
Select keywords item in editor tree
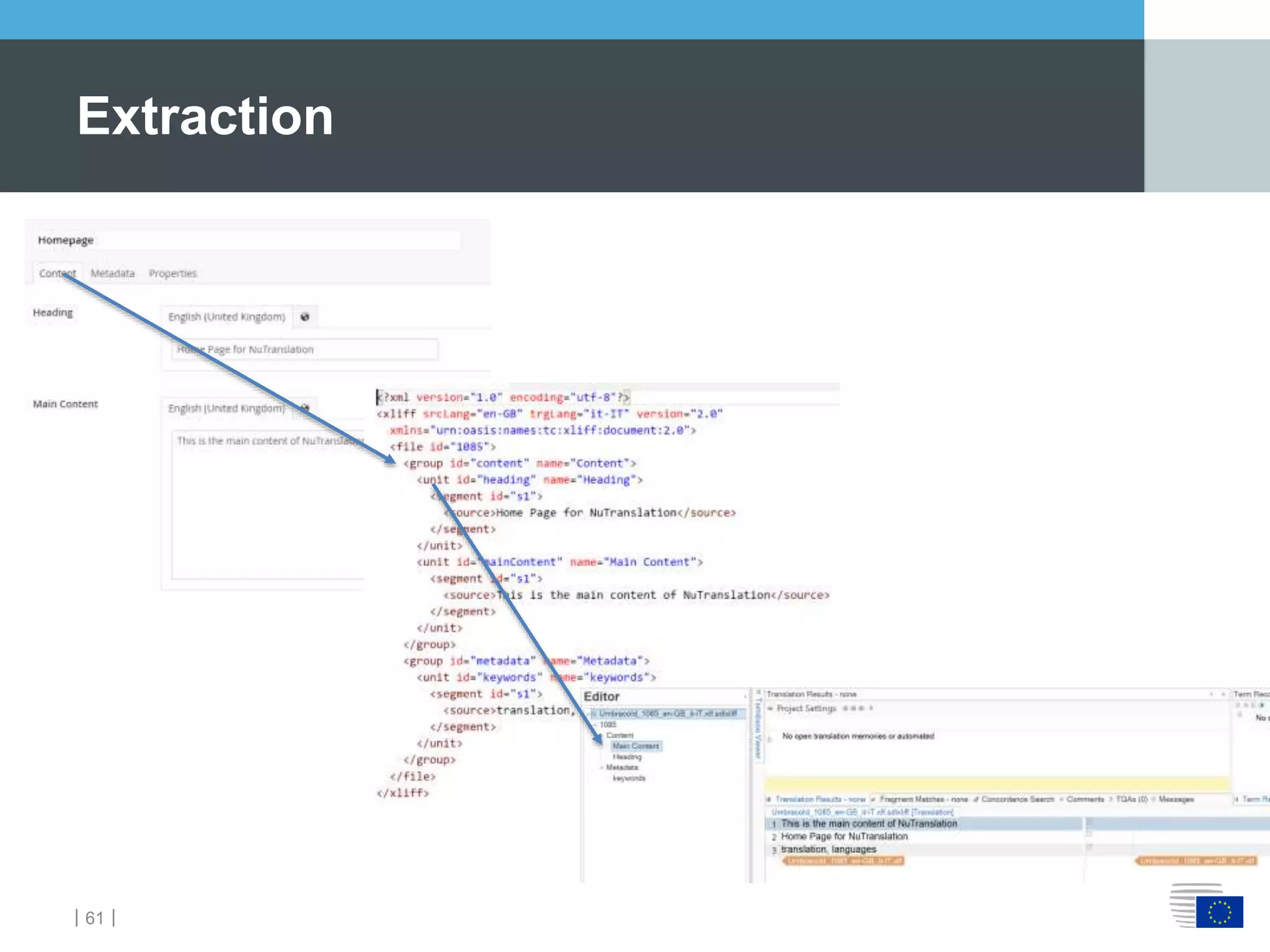pyautogui.click(x=629, y=778)
